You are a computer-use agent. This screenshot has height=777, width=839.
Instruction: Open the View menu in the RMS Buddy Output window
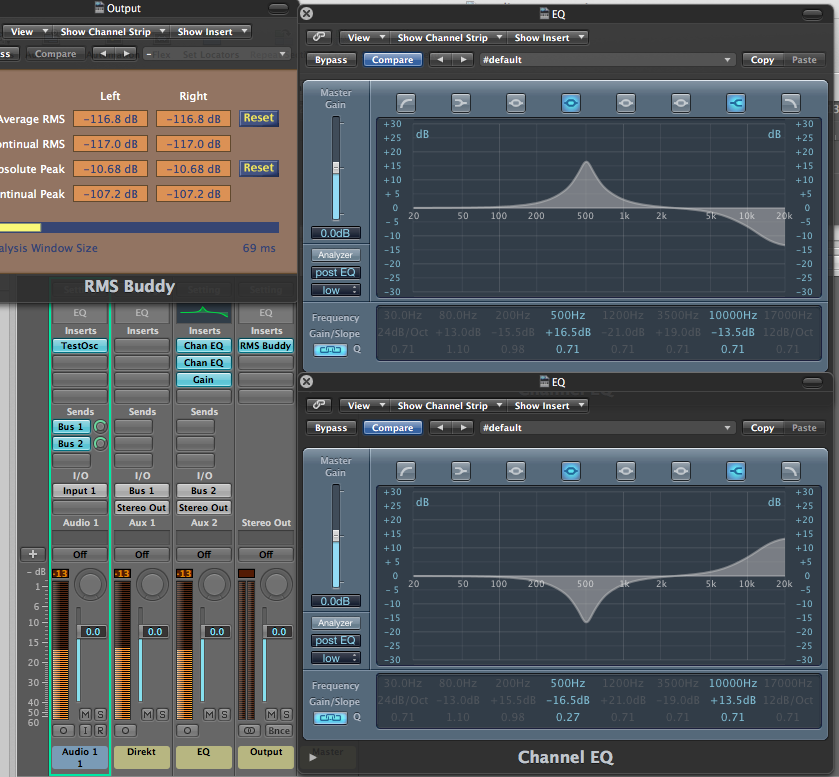point(26,32)
